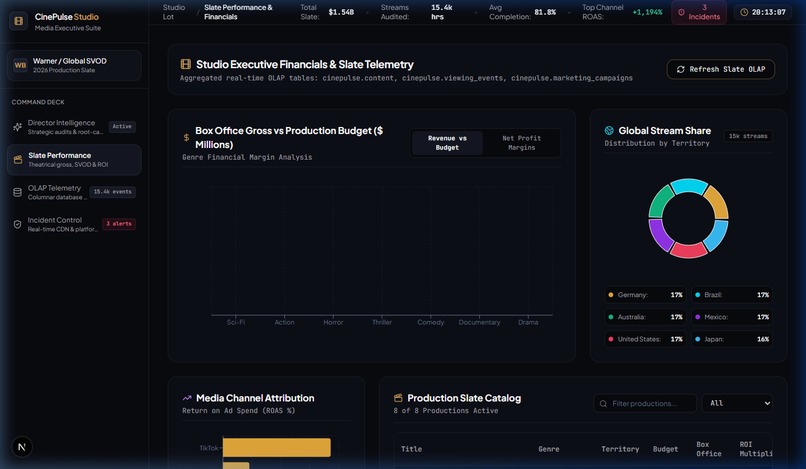806x469 pixels.
Task: Click the Australia legend color dot
Action: coord(611,317)
